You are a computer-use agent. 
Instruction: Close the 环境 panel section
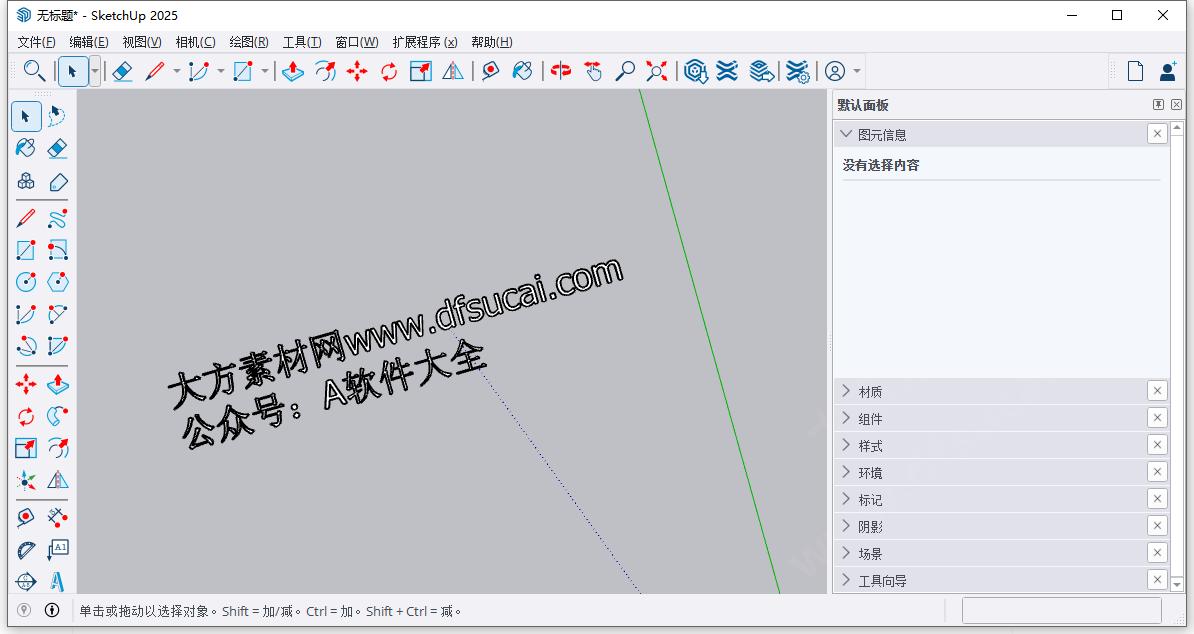(1157, 472)
